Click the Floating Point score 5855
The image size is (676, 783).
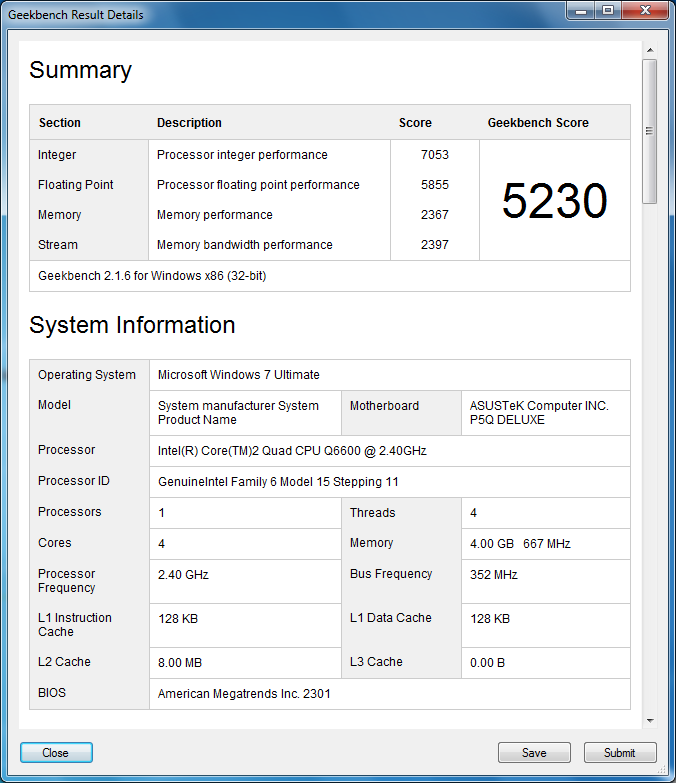coord(434,185)
